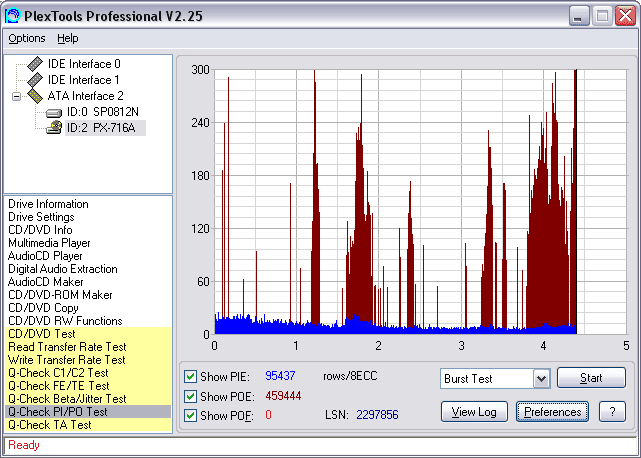Click the Burst Test combo box text
Viewport: 641px width, 458px height.
[468, 379]
